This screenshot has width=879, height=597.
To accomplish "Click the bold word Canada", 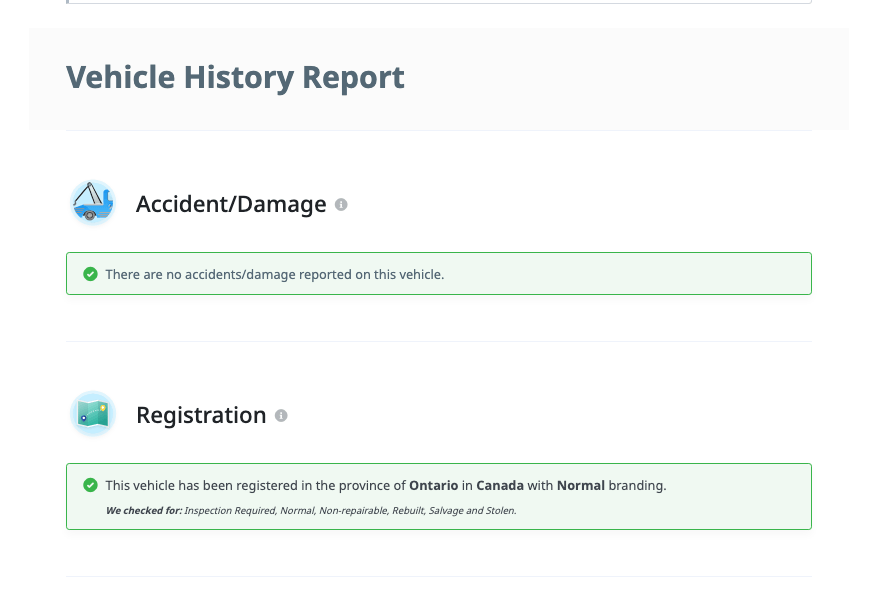I will [x=499, y=486].
